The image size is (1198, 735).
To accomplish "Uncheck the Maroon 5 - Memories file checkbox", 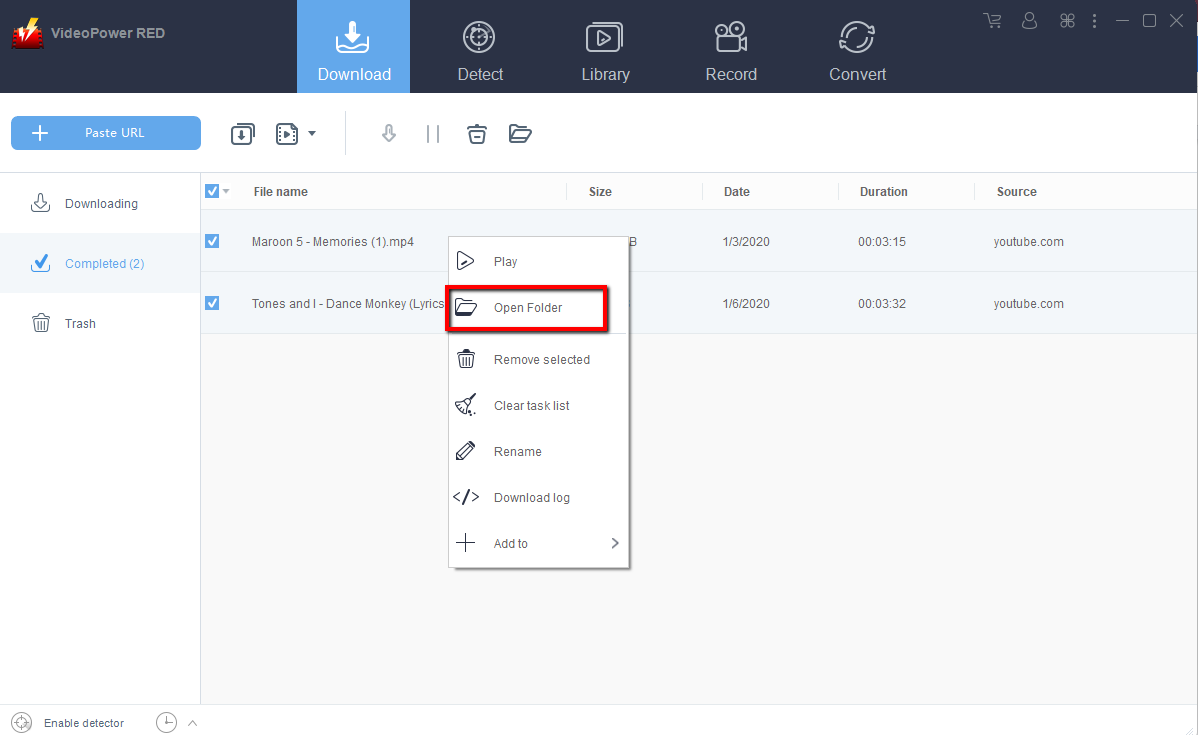I will click(x=212, y=241).
